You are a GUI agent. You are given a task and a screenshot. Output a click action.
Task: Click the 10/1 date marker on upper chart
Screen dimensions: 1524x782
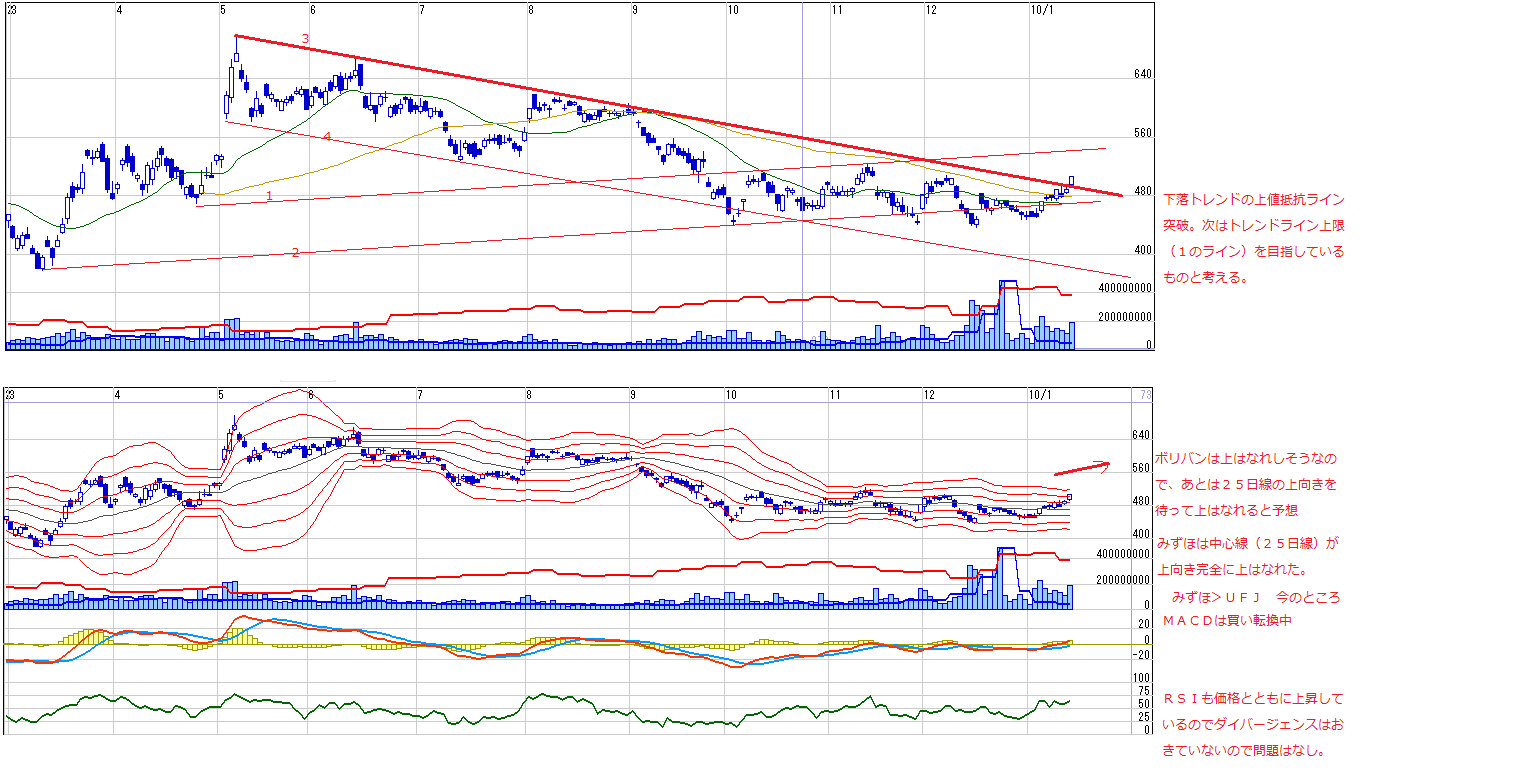pos(1042,9)
